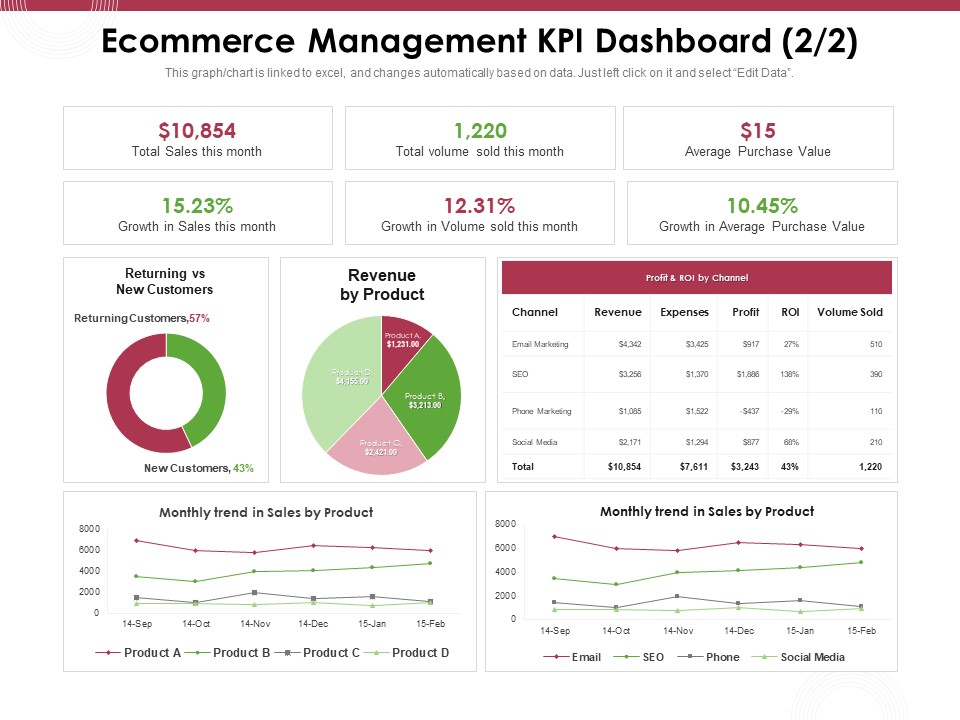Click 'Revenue by Product' chart title

[382, 285]
